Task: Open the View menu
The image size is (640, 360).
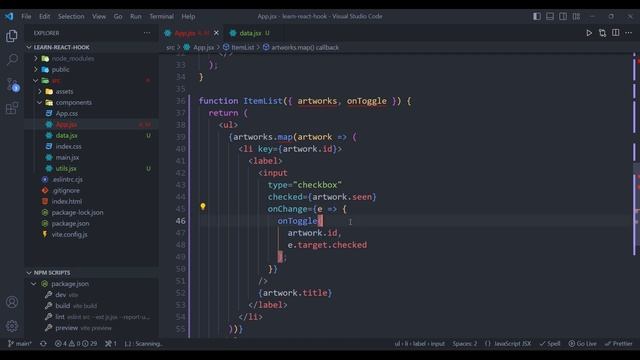Action: (x=99, y=16)
